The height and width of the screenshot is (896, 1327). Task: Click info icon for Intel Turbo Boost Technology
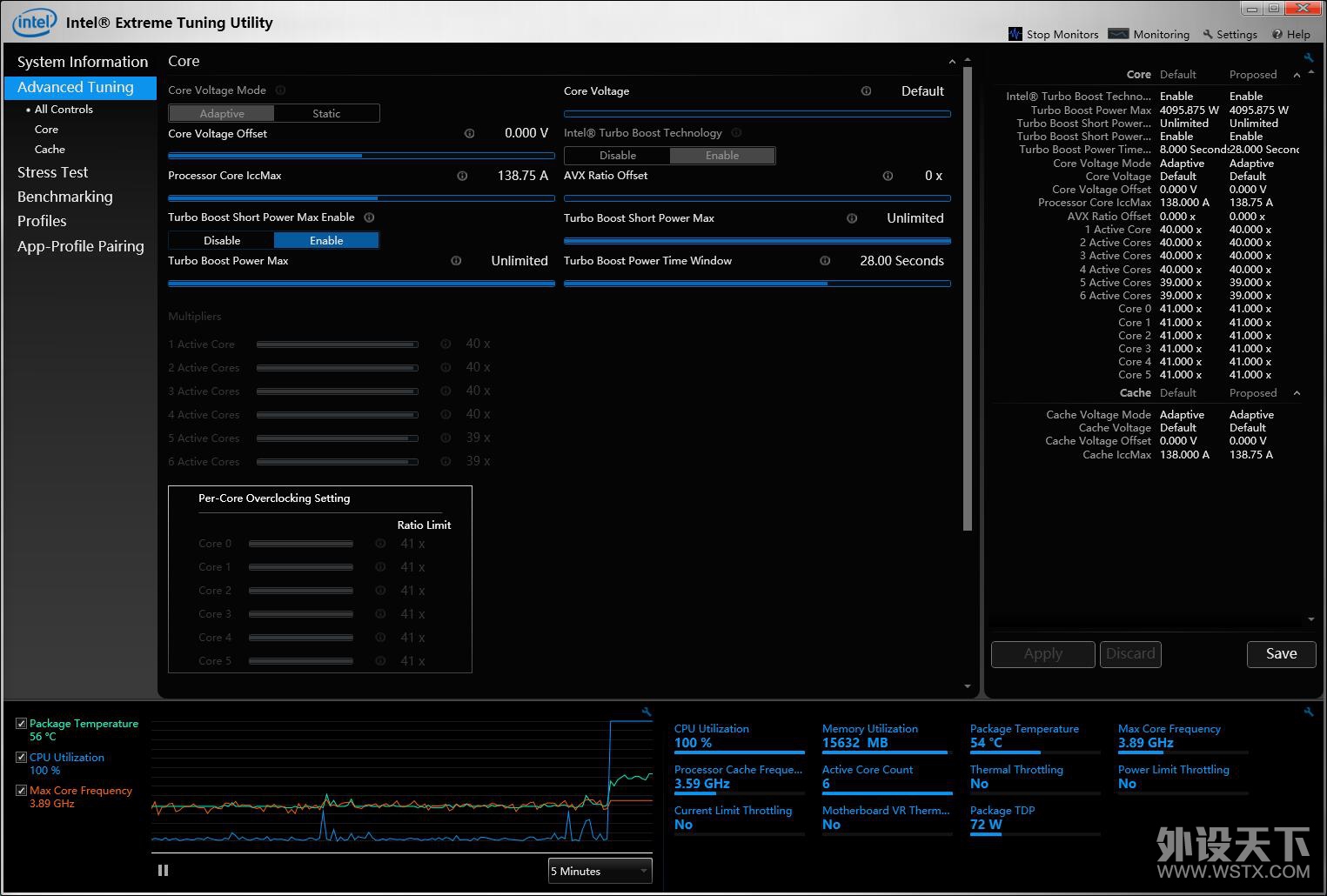(736, 132)
